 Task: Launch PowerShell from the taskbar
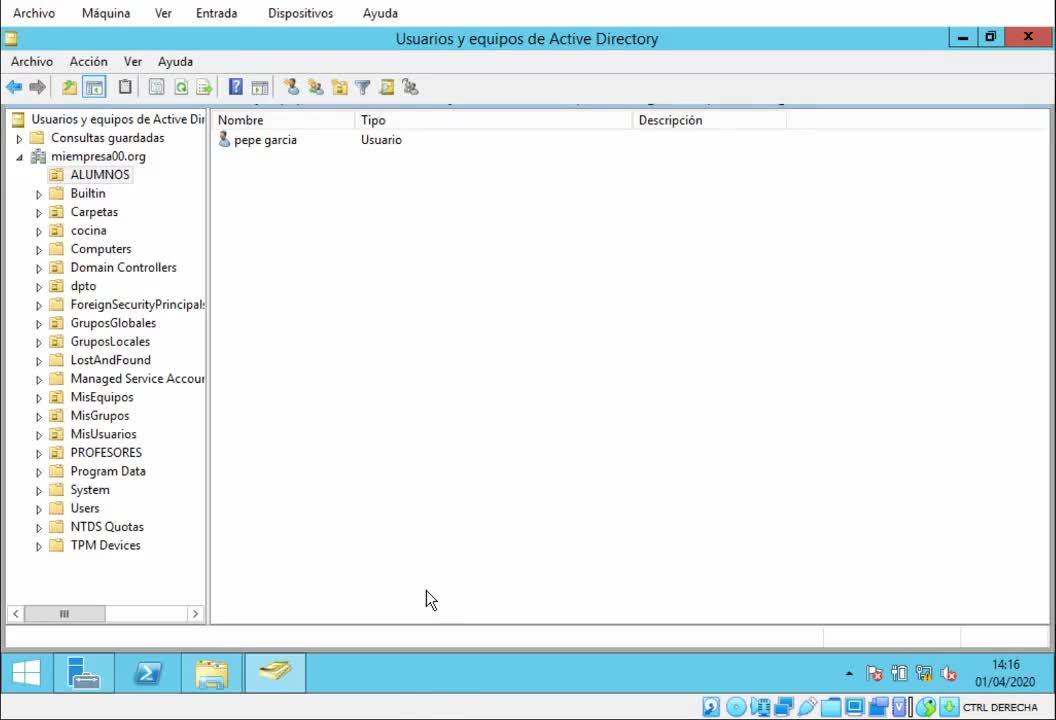pos(147,673)
